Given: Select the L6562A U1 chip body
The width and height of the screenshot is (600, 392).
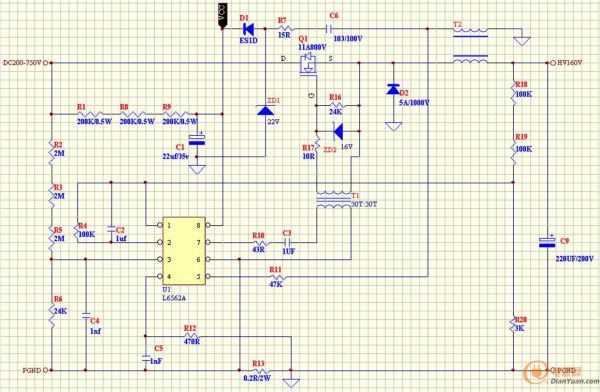Looking at the screenshot, I should 184,251.
